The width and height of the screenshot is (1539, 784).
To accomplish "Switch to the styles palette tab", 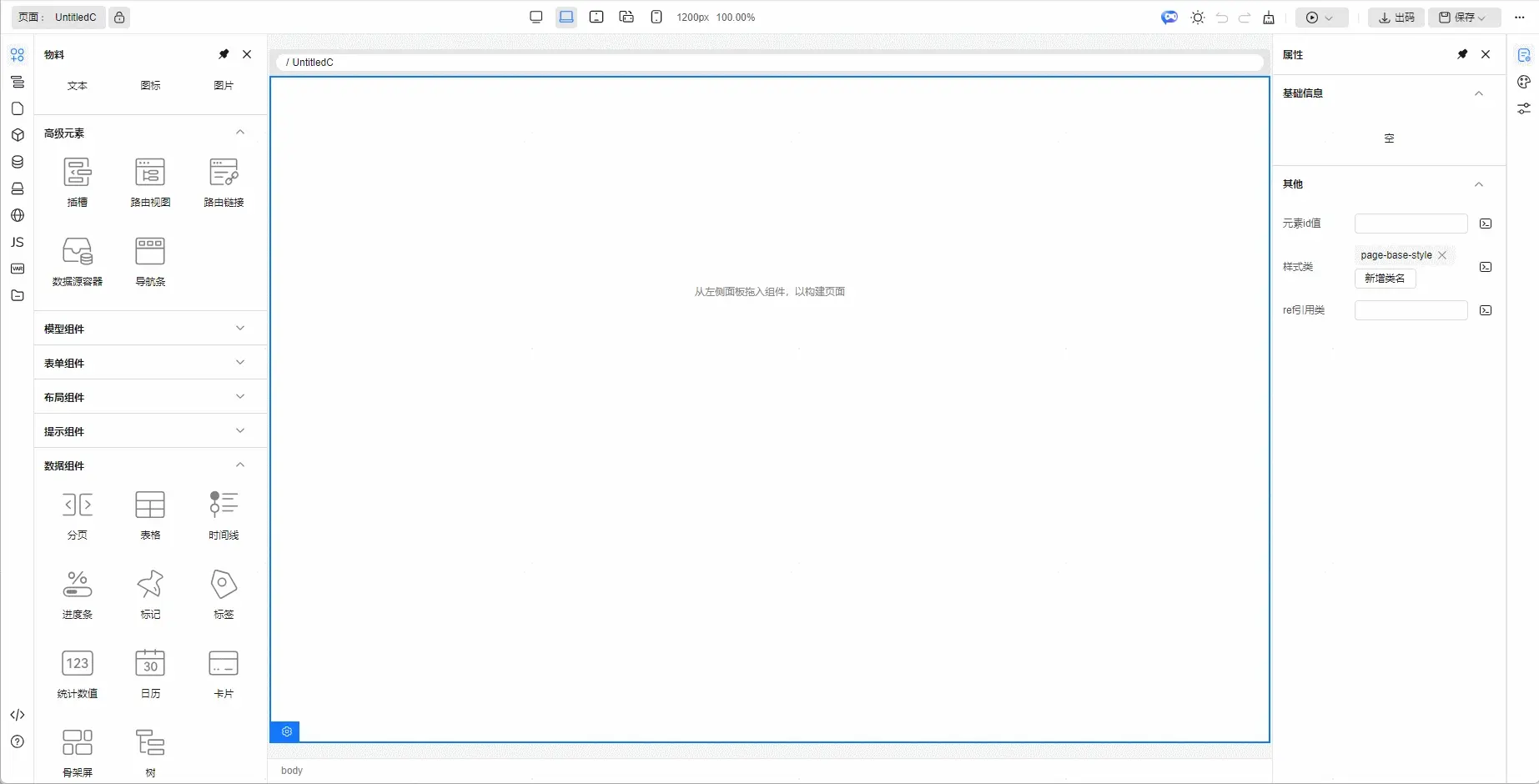I will [1524, 82].
